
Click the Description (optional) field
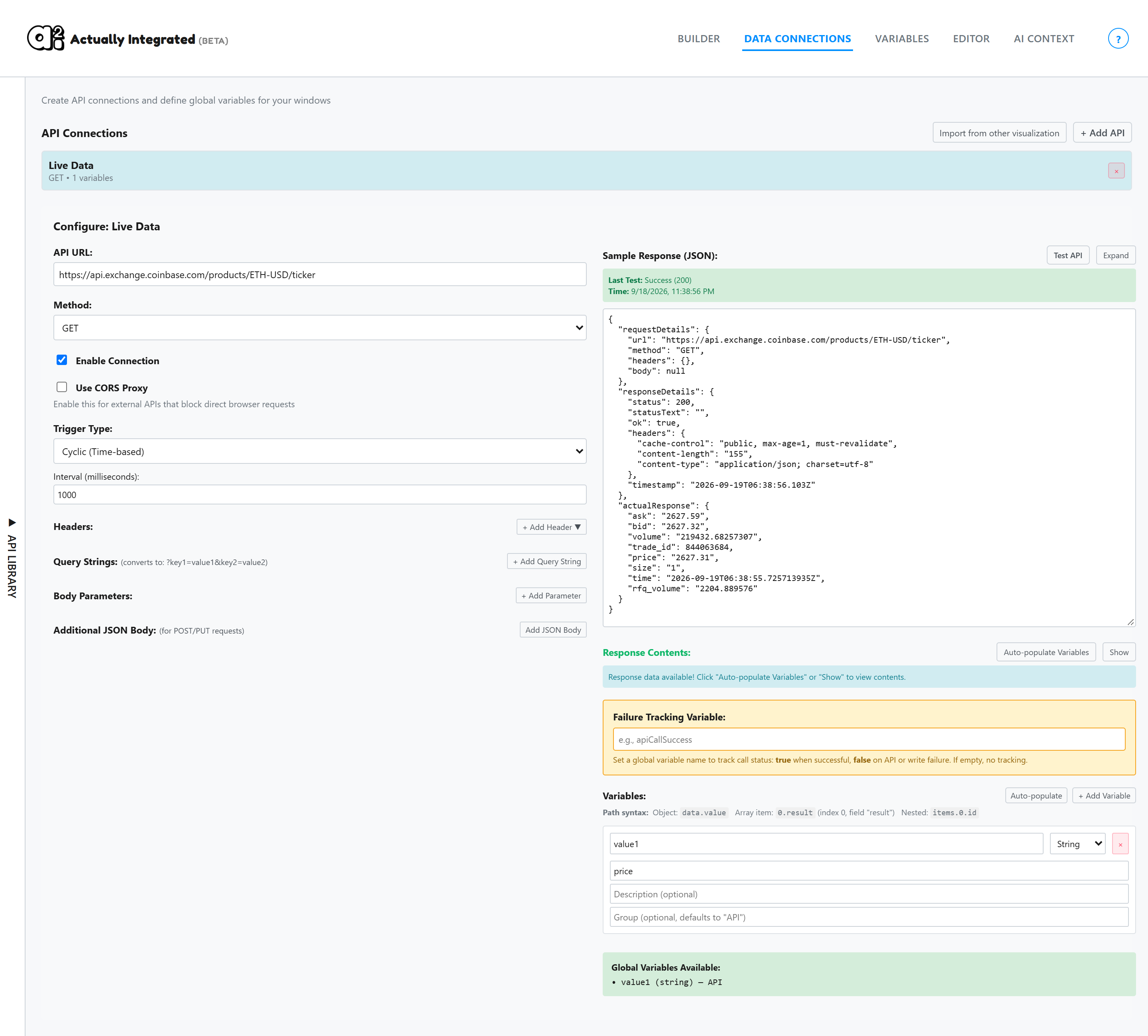869,894
